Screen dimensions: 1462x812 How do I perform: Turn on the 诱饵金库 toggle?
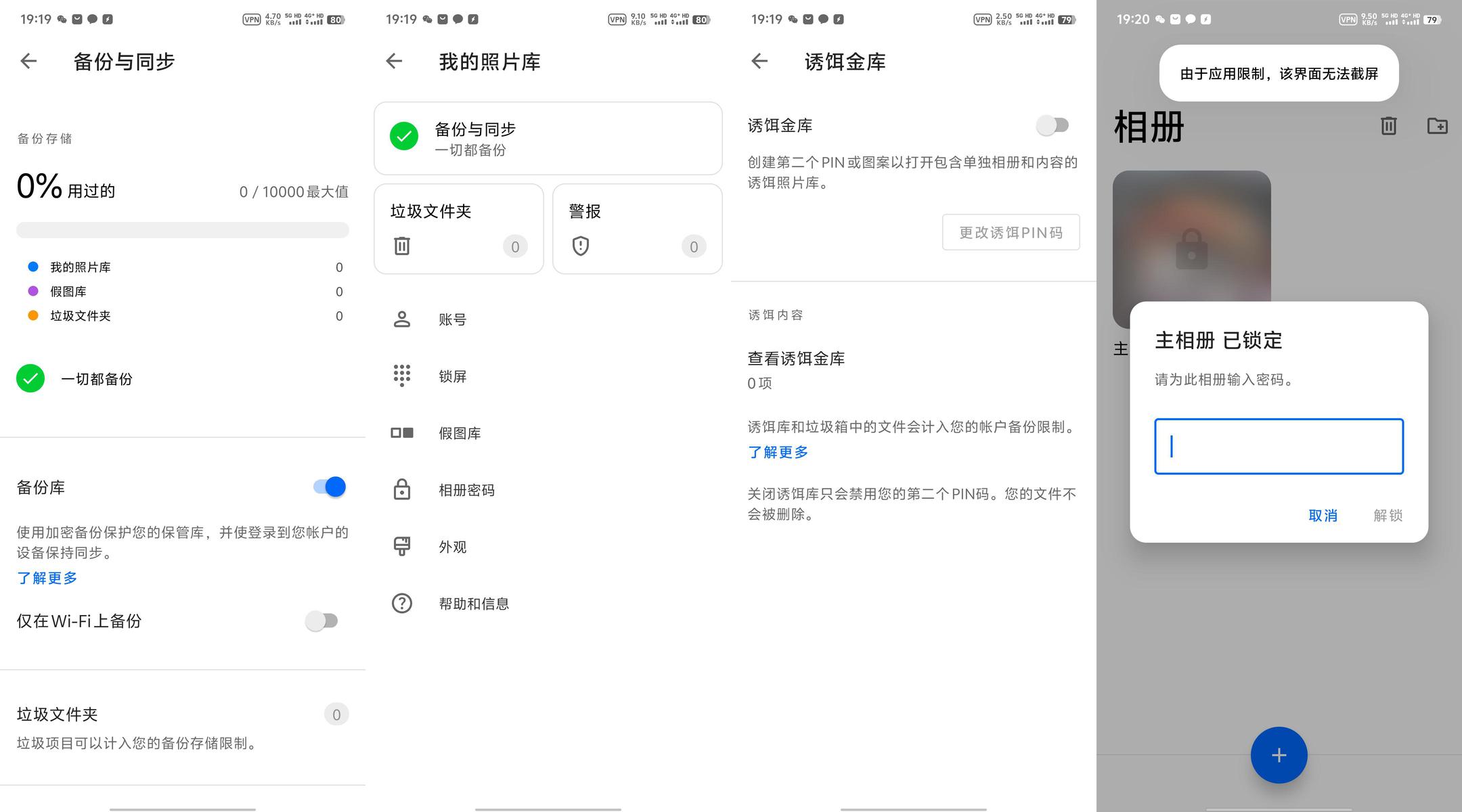click(1053, 126)
